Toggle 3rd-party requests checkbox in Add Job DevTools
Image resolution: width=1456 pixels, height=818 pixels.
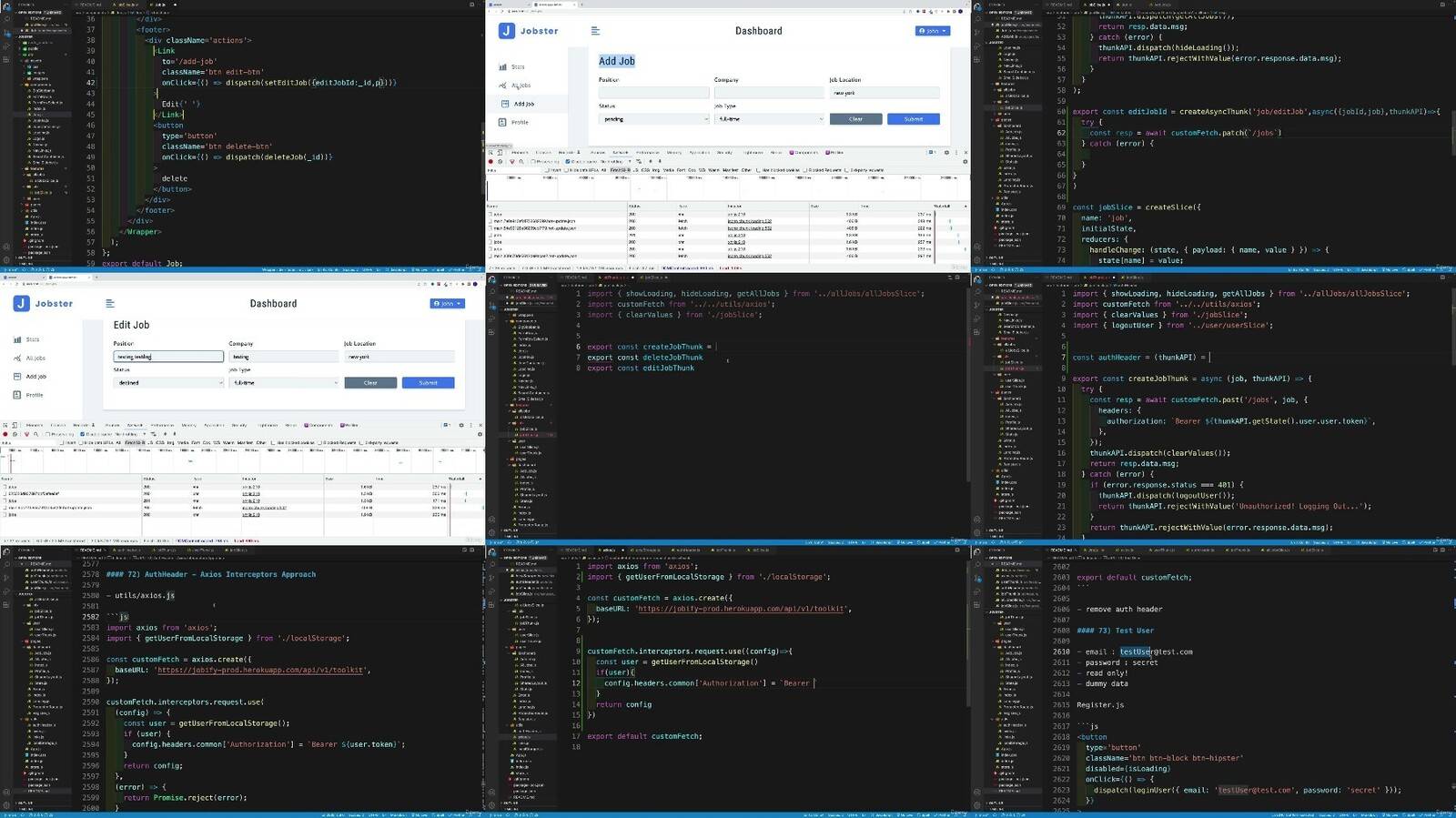846,170
